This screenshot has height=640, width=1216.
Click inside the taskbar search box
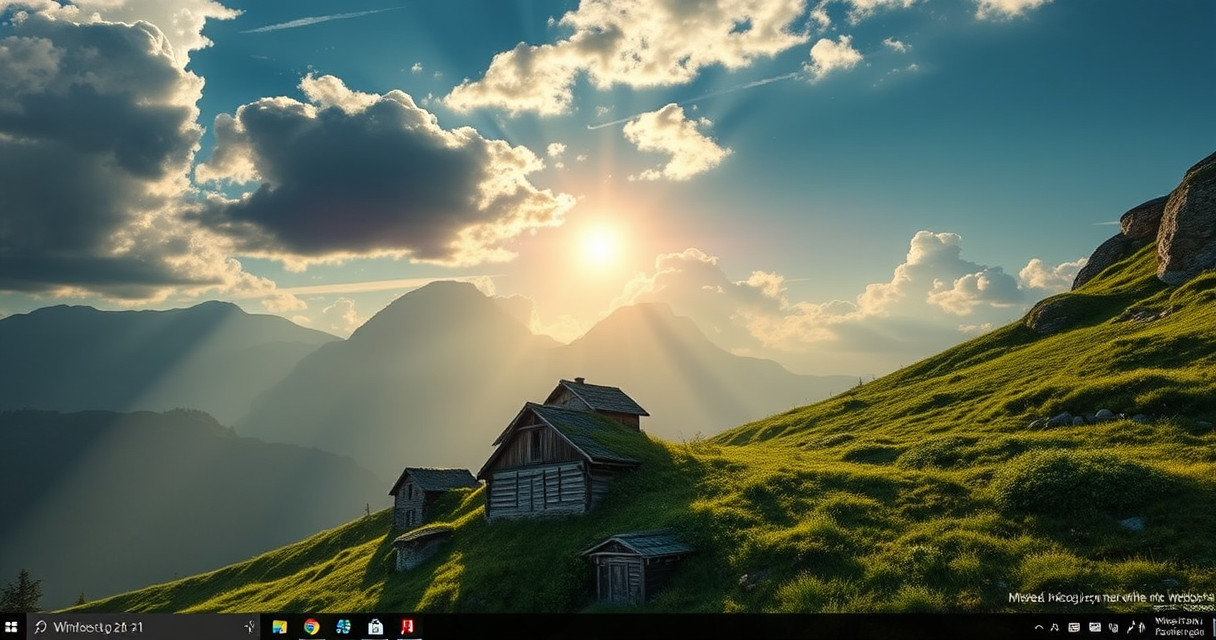[x=140, y=627]
